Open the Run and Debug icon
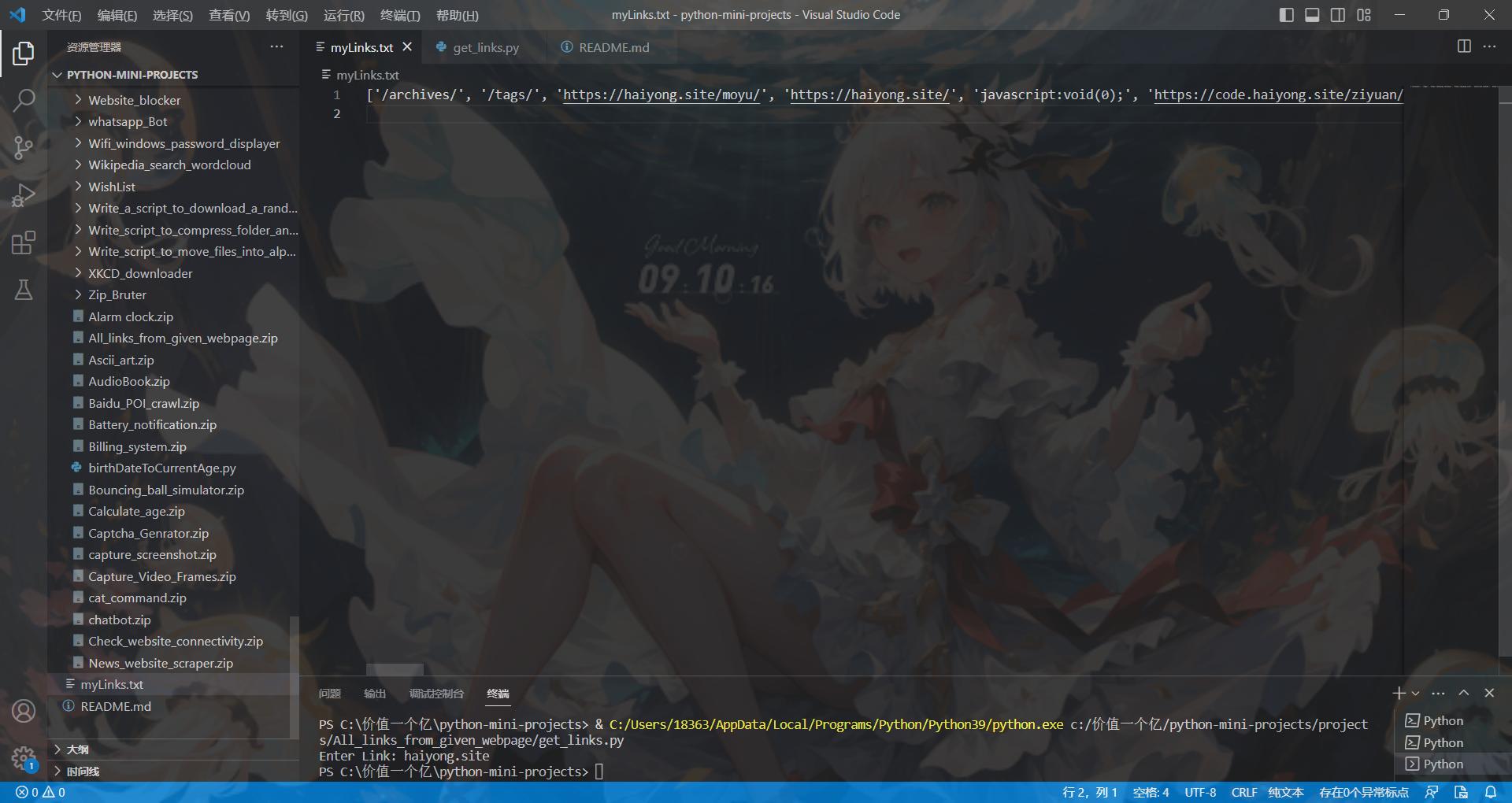 24,195
